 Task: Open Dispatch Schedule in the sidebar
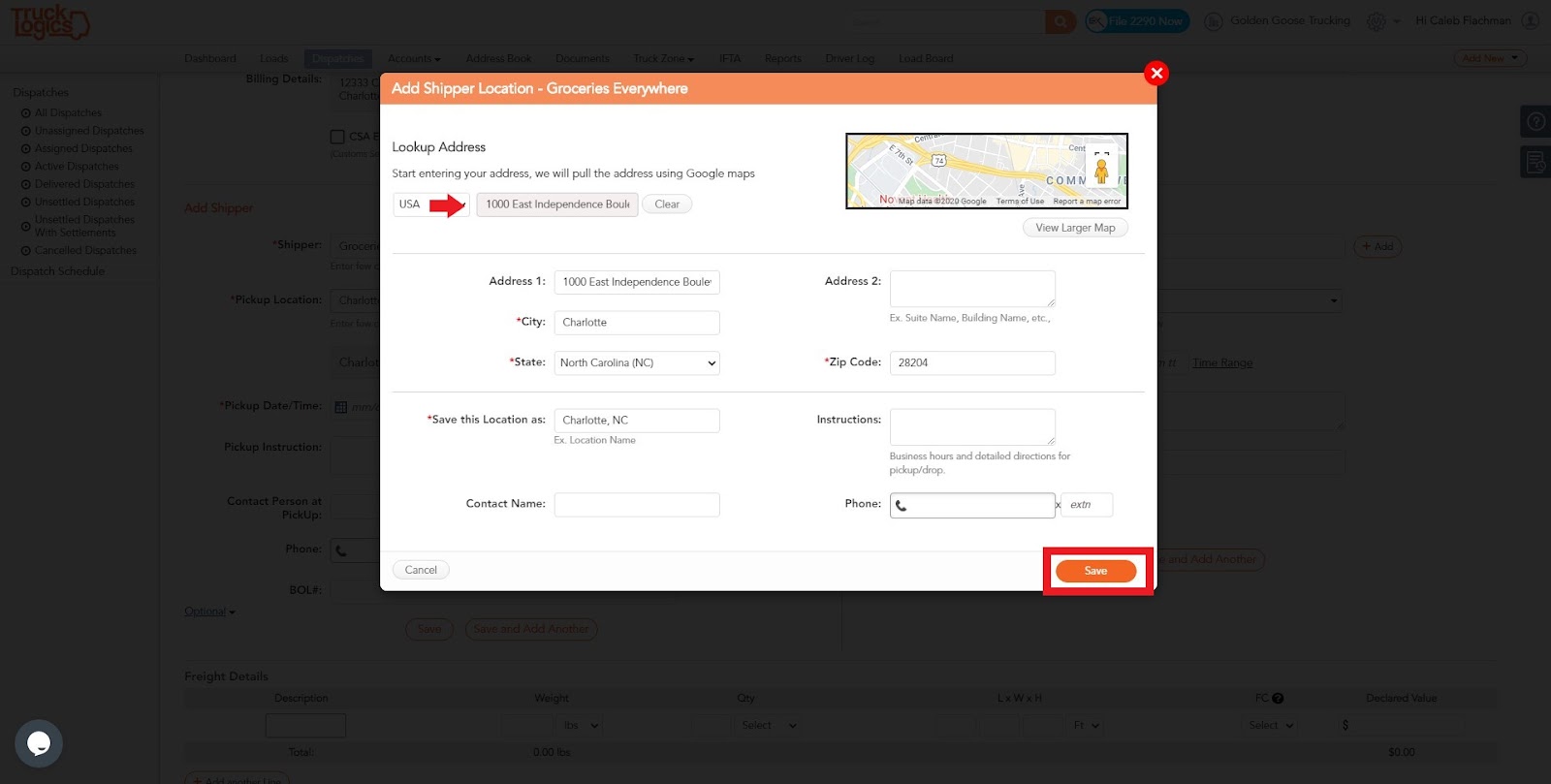[x=57, y=271]
